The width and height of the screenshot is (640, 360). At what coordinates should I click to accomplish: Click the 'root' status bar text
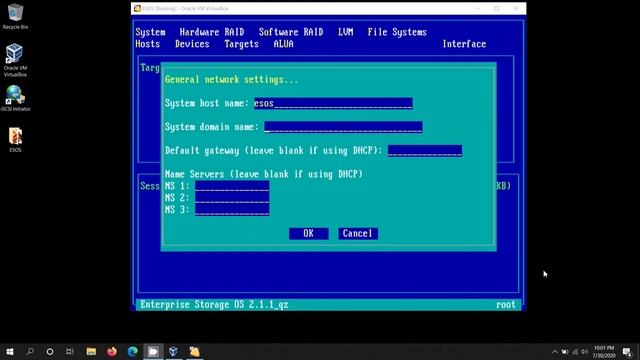[x=506, y=305]
